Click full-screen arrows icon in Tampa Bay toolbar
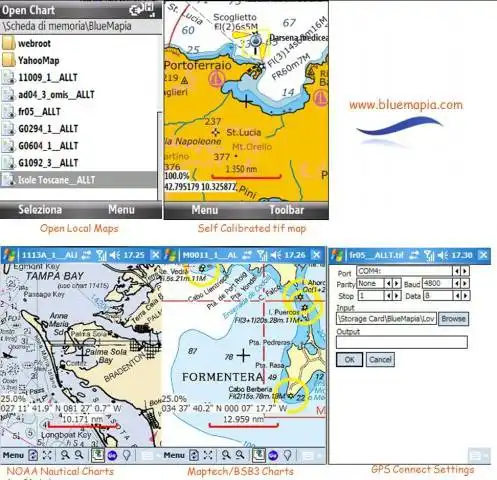Viewport: 497px width, 480px height. [47, 455]
